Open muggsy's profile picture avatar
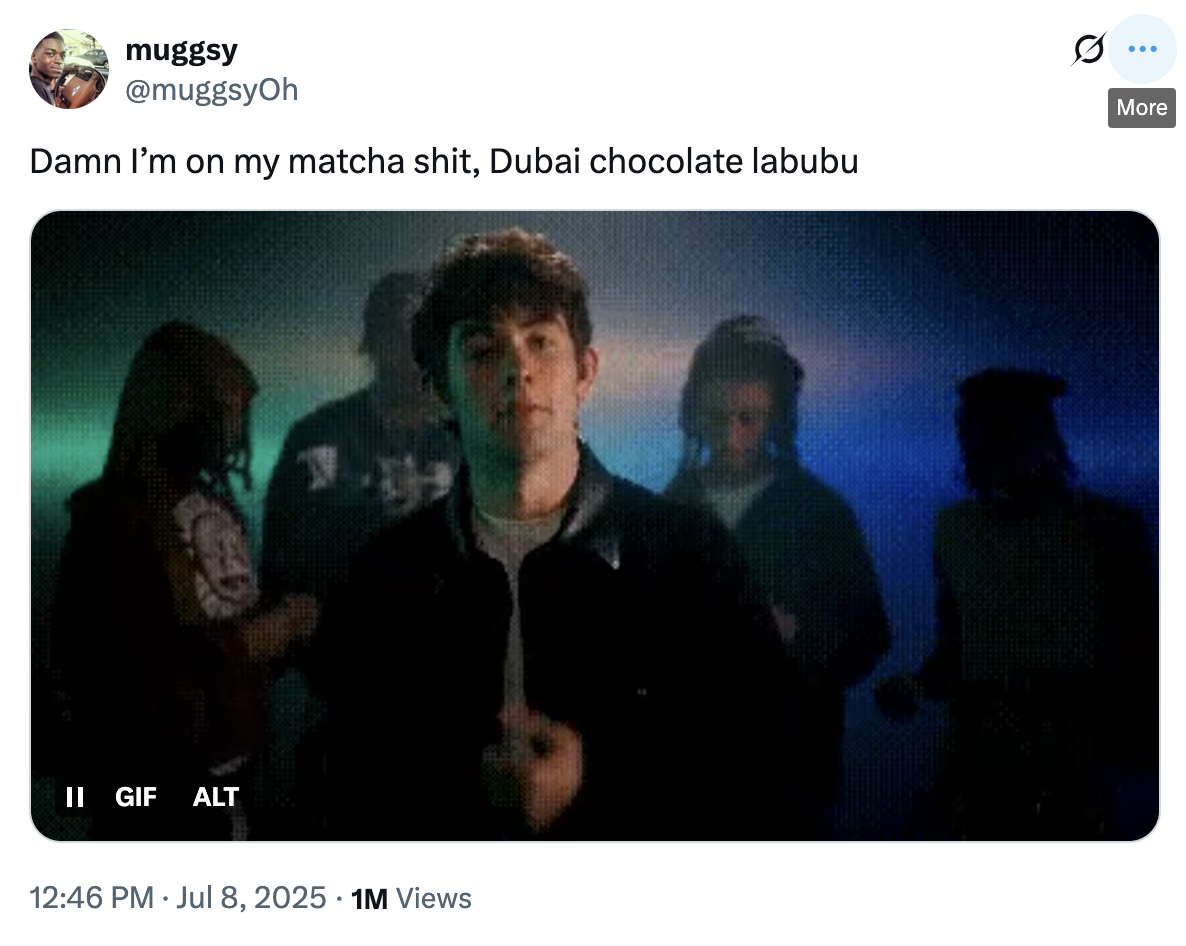Screen dimensions: 1186x946 [69, 69]
